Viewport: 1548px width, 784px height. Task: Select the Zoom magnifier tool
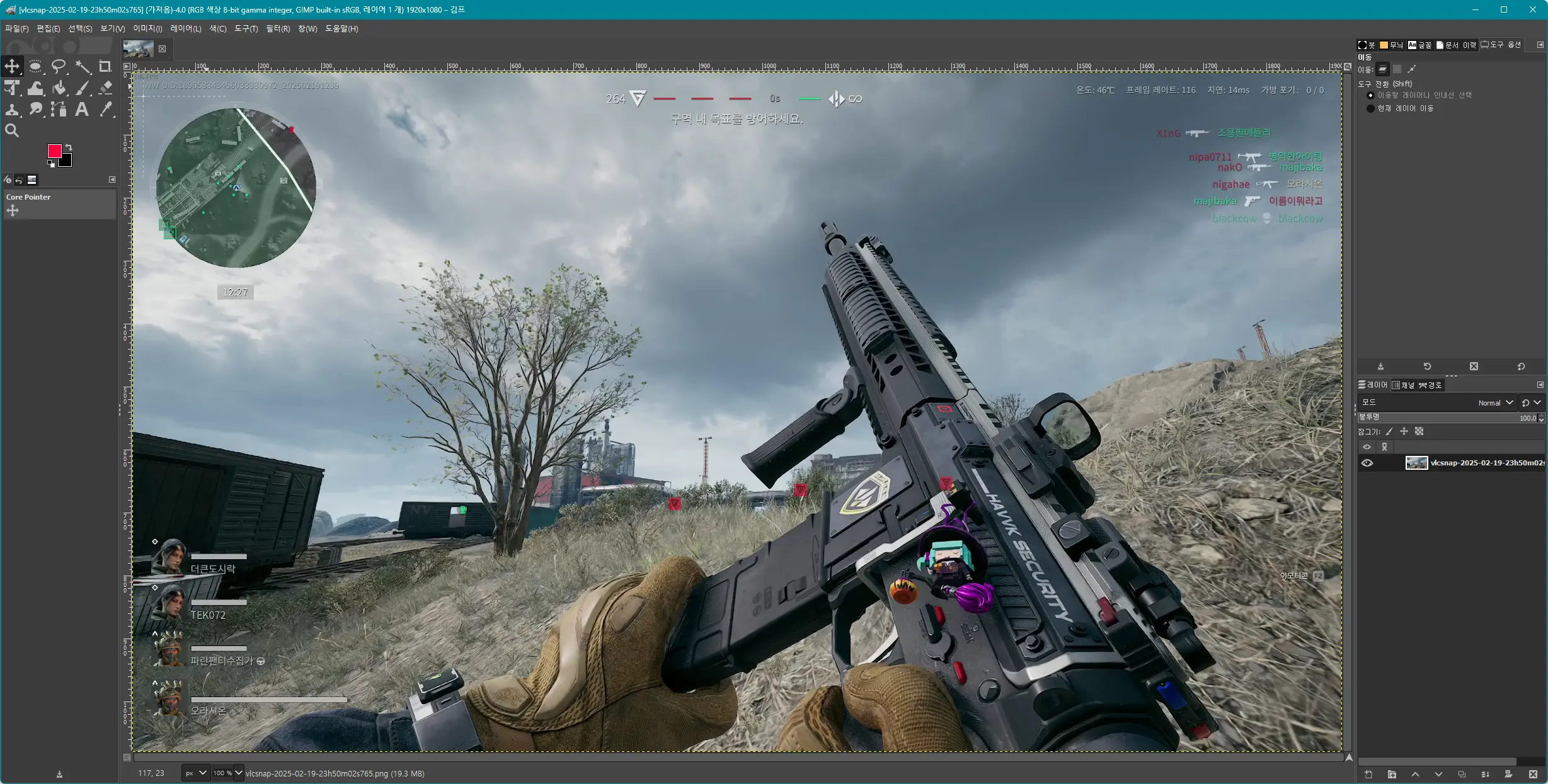(12, 131)
